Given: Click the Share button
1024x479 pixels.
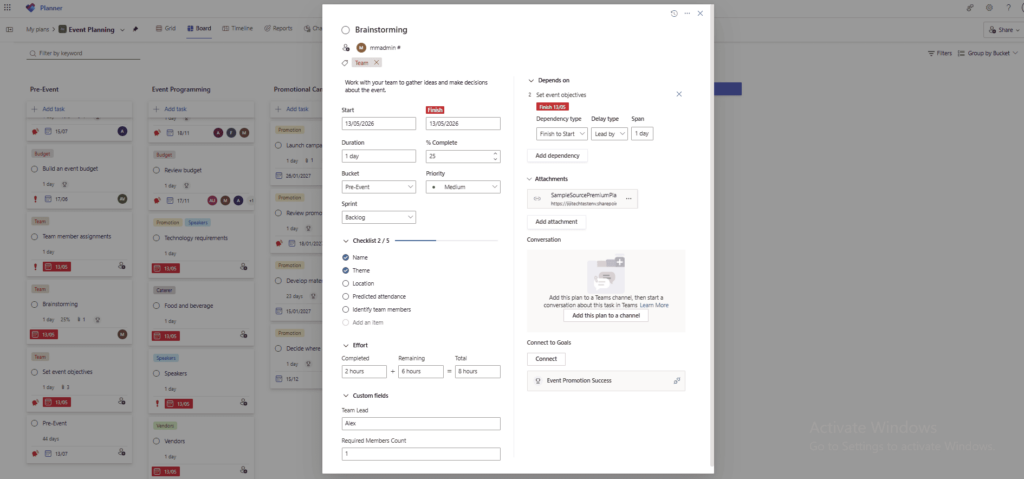Looking at the screenshot, I should click(x=1002, y=30).
